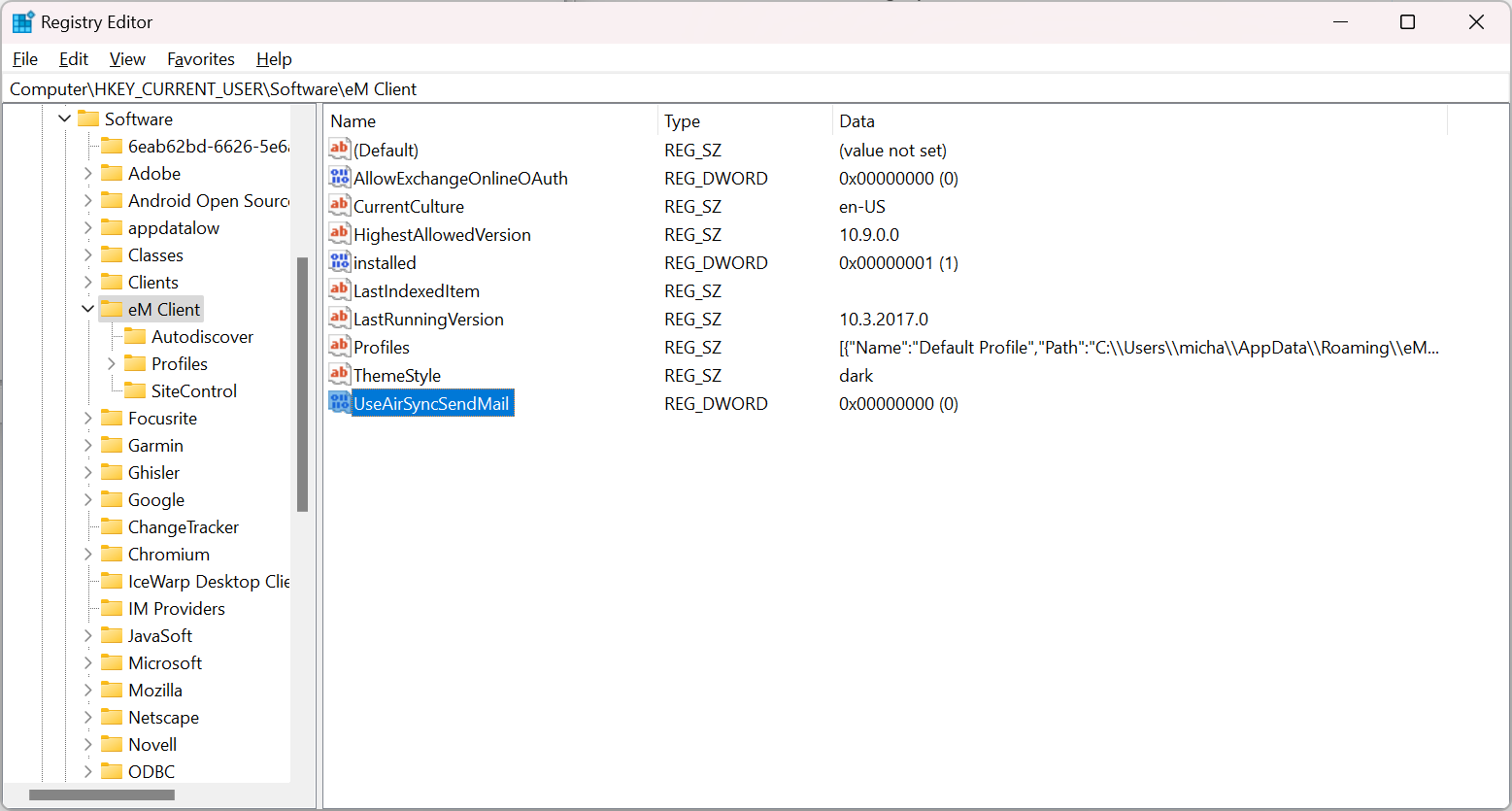Select the IceWarp Desktop Client key
The image size is (1512, 811).
click(208, 581)
